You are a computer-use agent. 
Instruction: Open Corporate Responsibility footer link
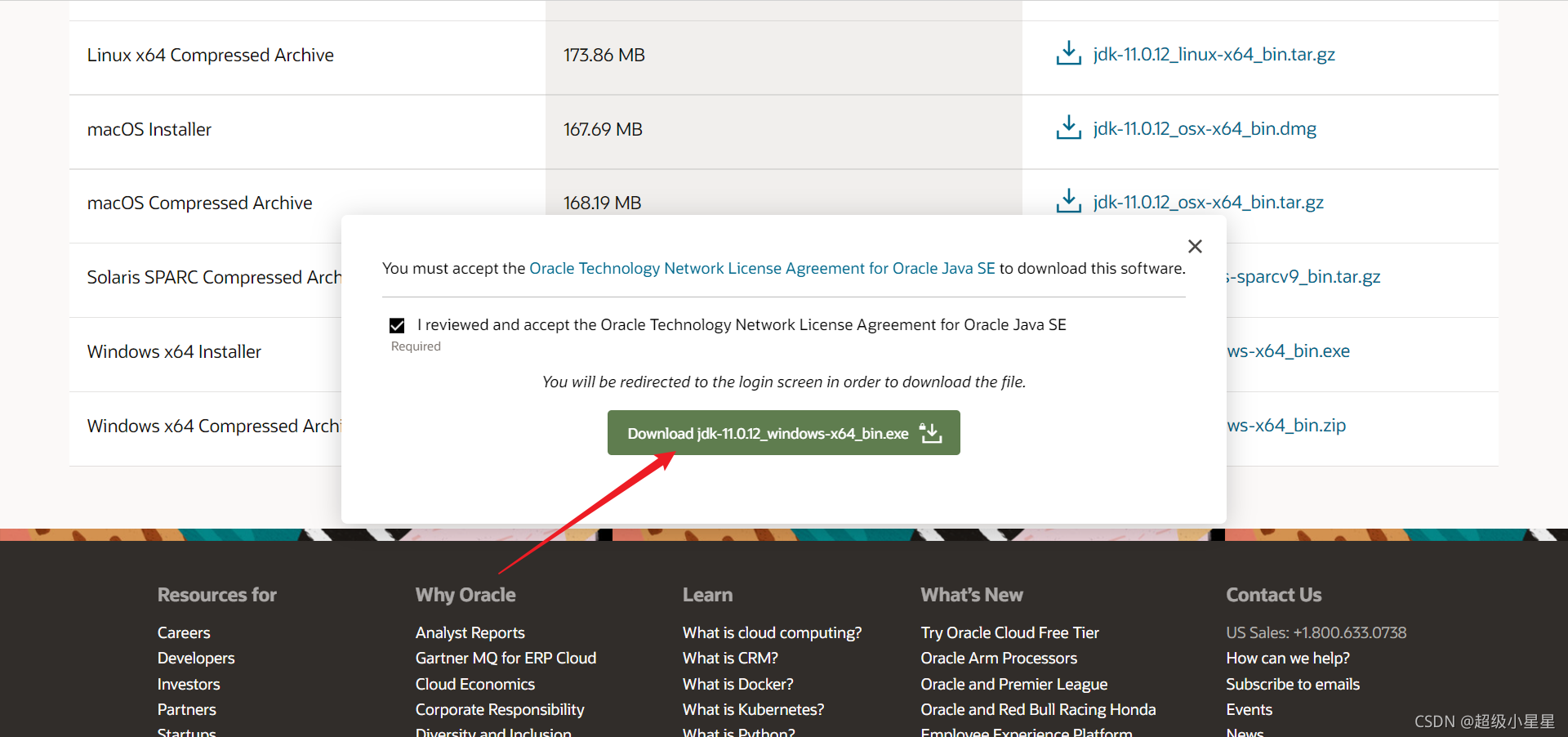tap(500, 709)
